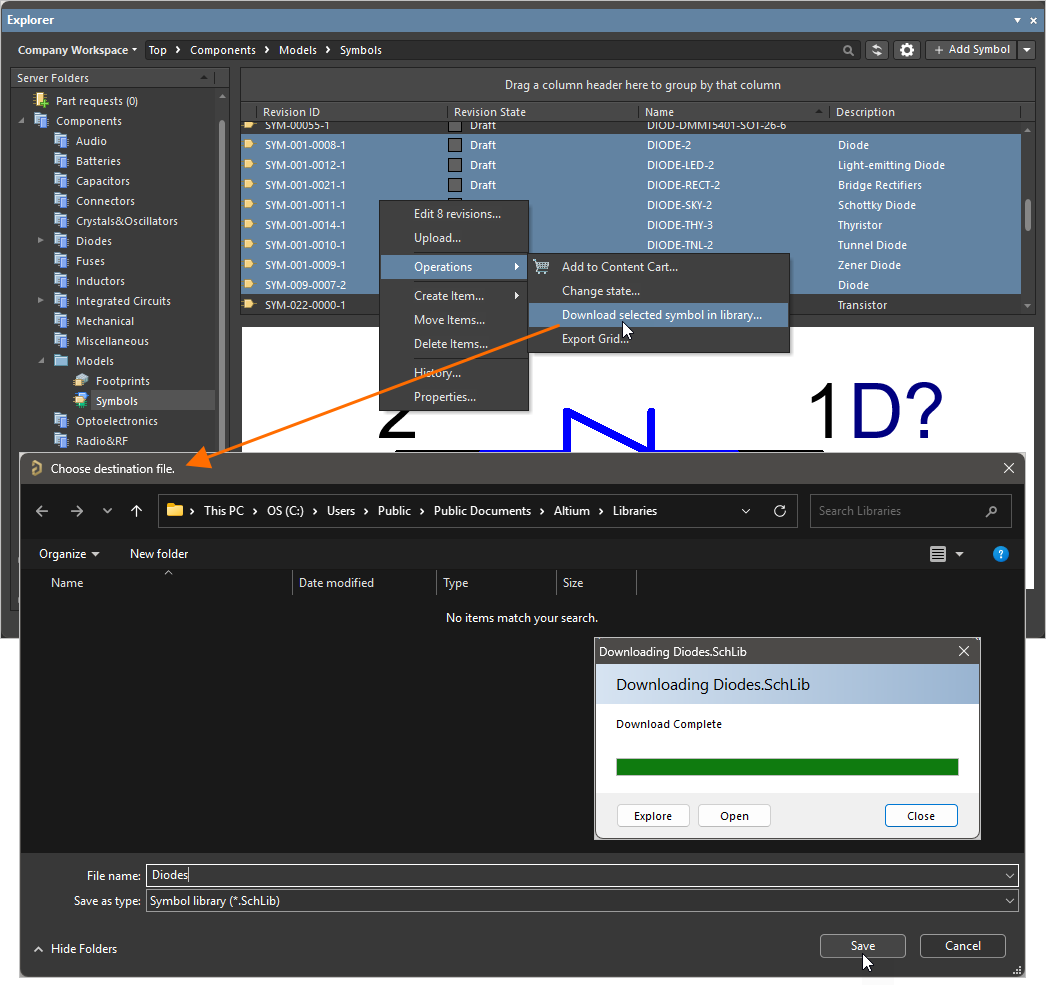Toggle the Draft checkbox for DIODE-2

pos(455,145)
